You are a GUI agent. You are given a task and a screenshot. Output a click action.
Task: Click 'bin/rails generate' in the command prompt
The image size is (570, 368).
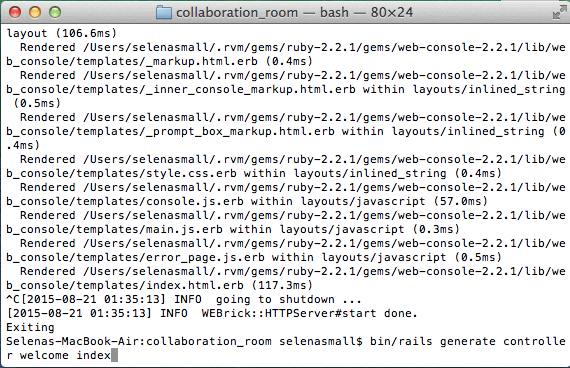point(432,341)
